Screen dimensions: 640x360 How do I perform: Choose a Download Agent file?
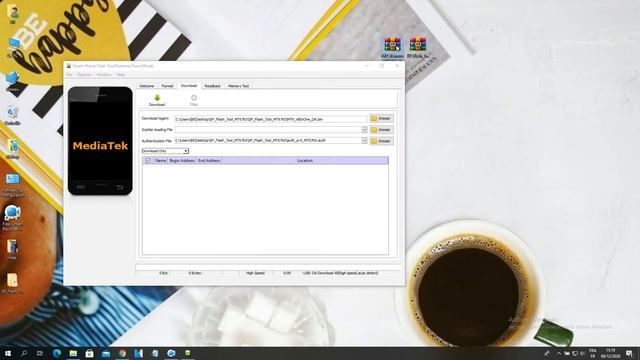coord(382,118)
